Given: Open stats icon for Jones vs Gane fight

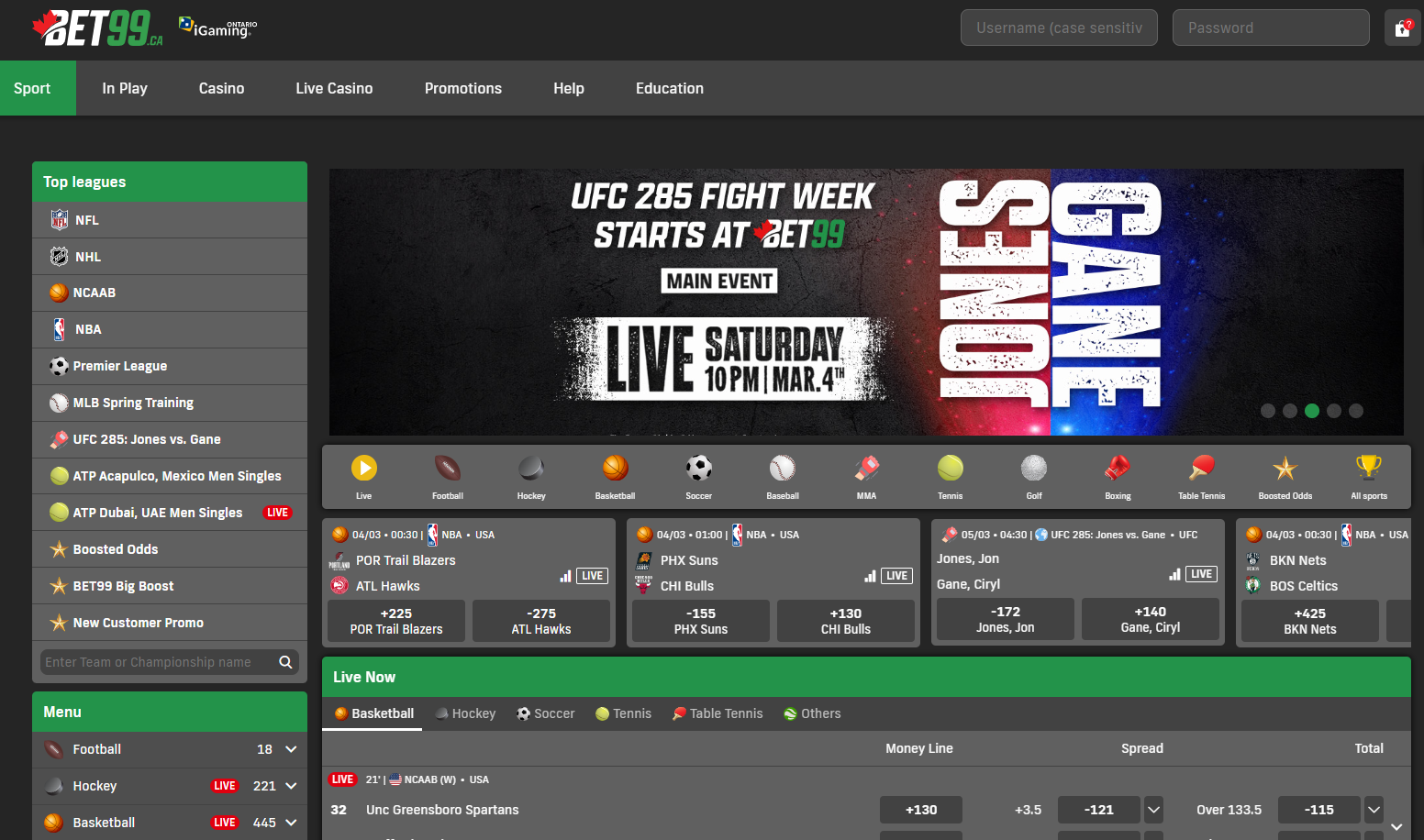Looking at the screenshot, I should coord(1174,574).
